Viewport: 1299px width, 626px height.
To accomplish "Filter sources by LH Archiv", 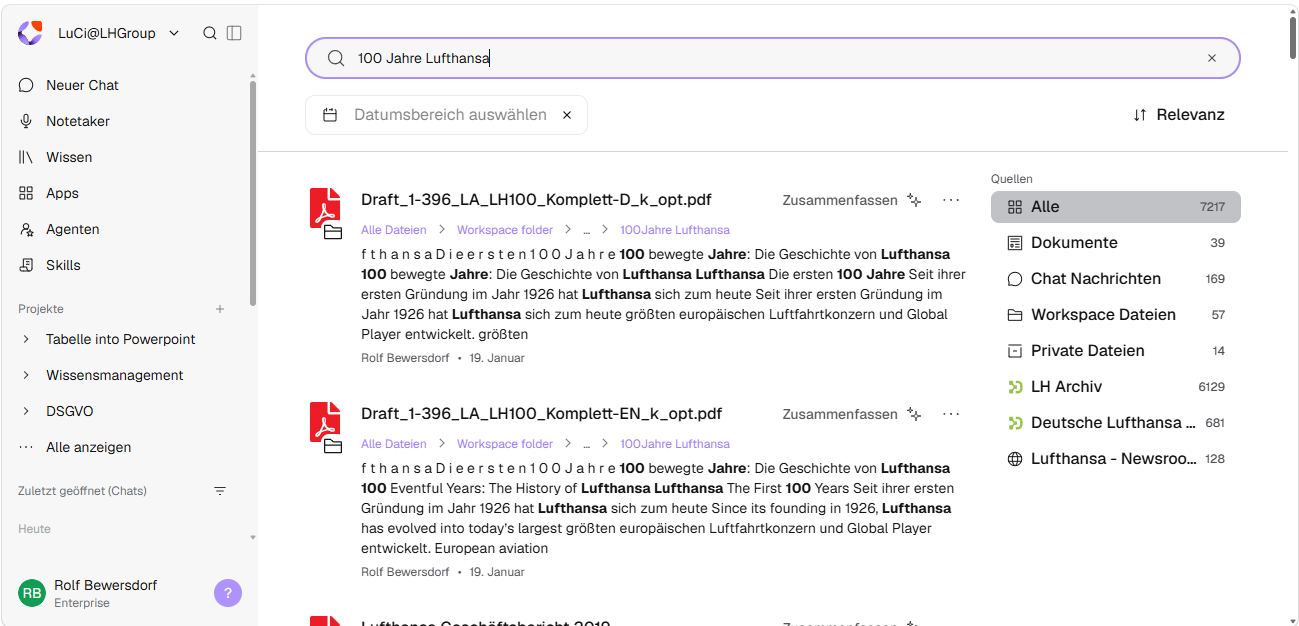I will click(x=1115, y=387).
